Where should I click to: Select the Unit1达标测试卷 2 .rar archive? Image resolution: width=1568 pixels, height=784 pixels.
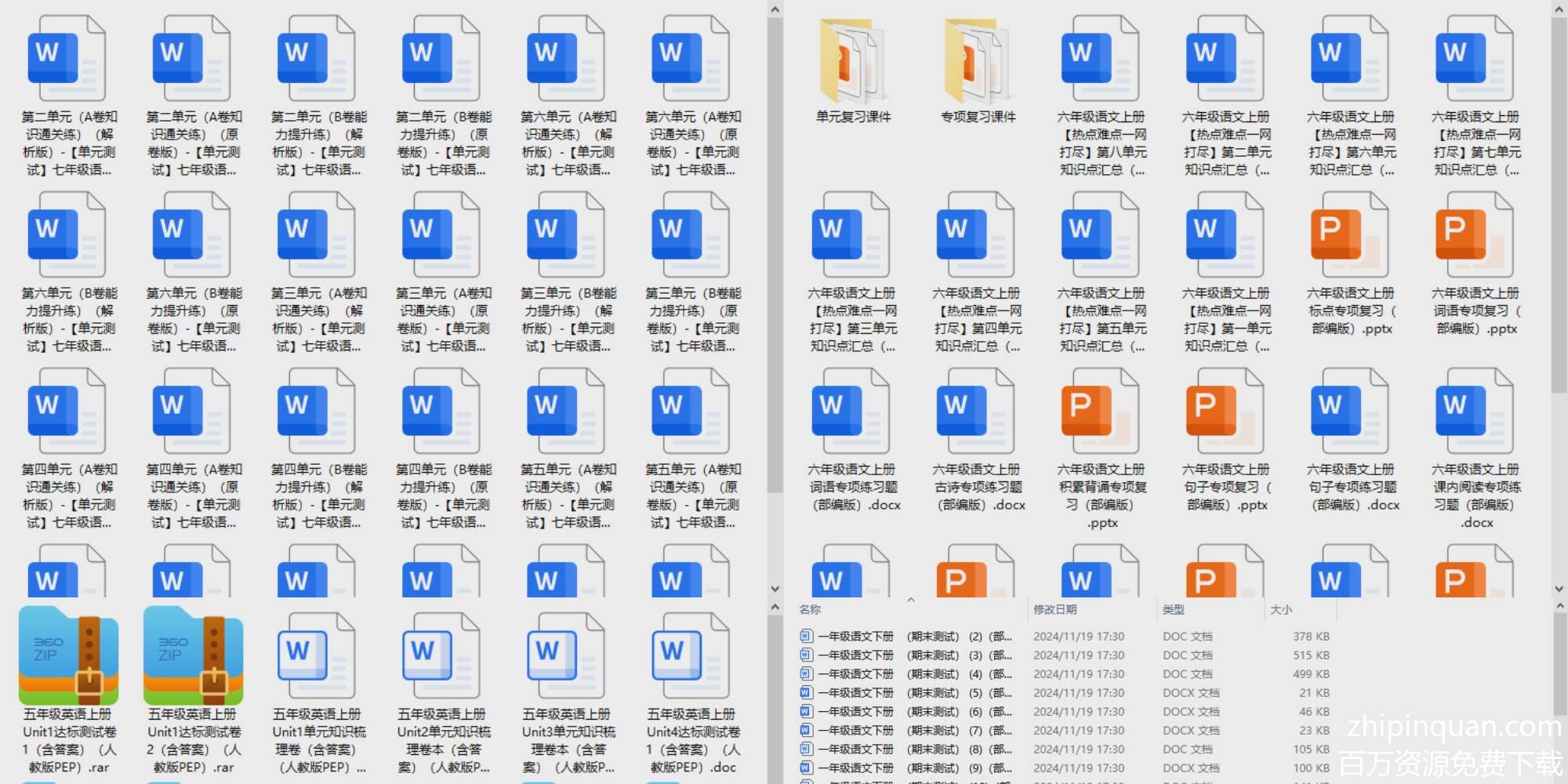click(194, 656)
